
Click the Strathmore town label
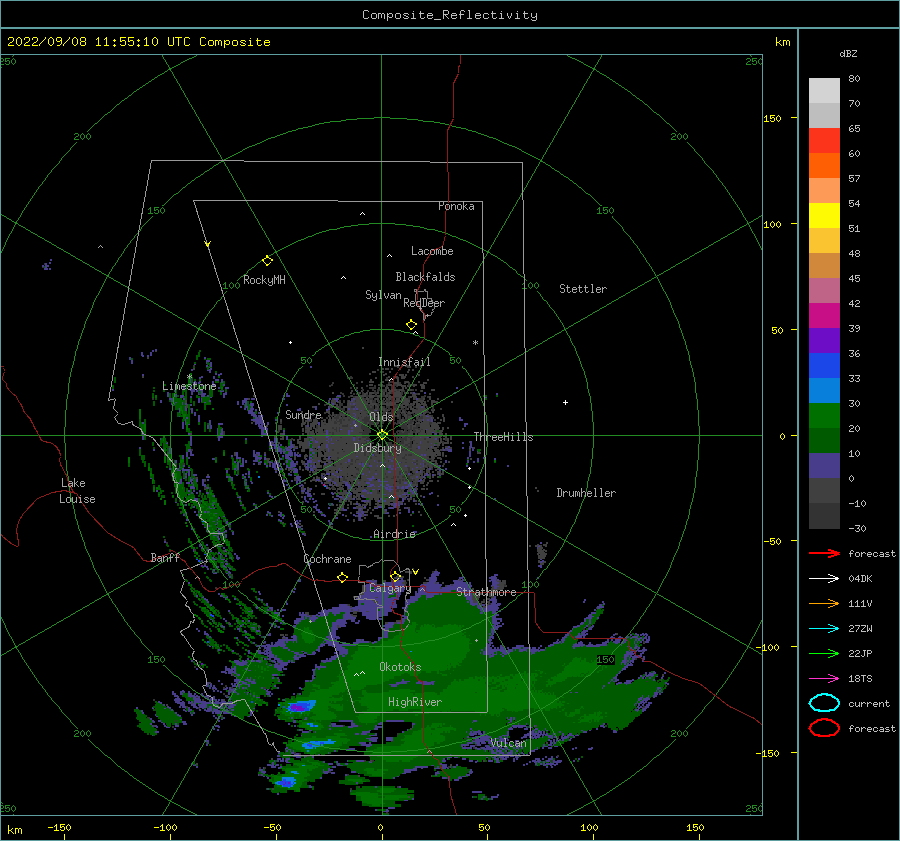[x=486, y=592]
